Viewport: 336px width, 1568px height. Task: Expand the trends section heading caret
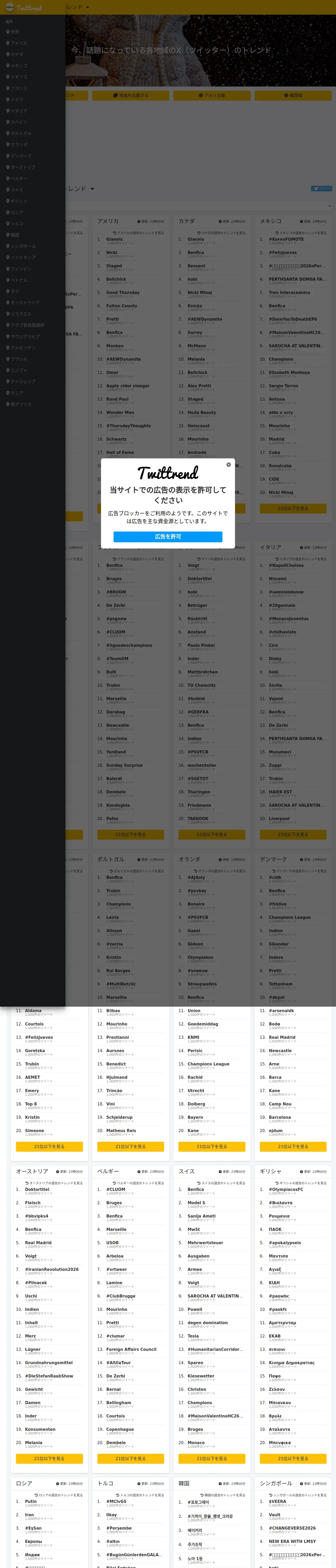coord(92,189)
